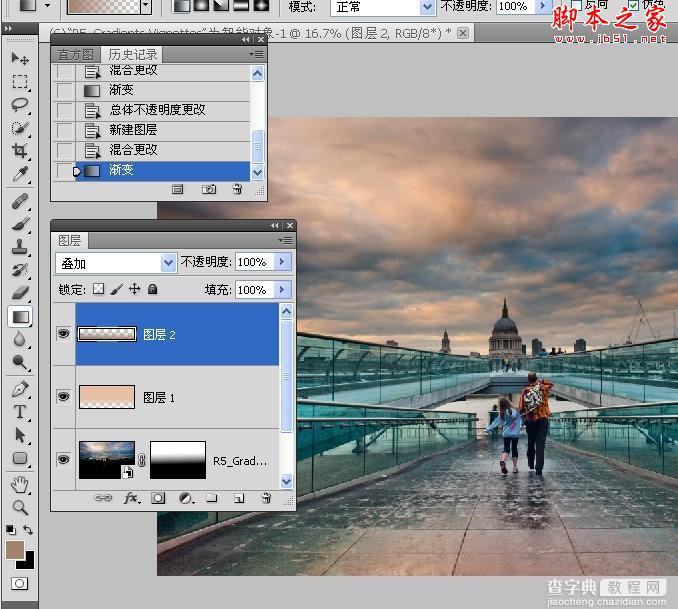
Task: Select the Horizontal Type tool
Action: click(20, 412)
